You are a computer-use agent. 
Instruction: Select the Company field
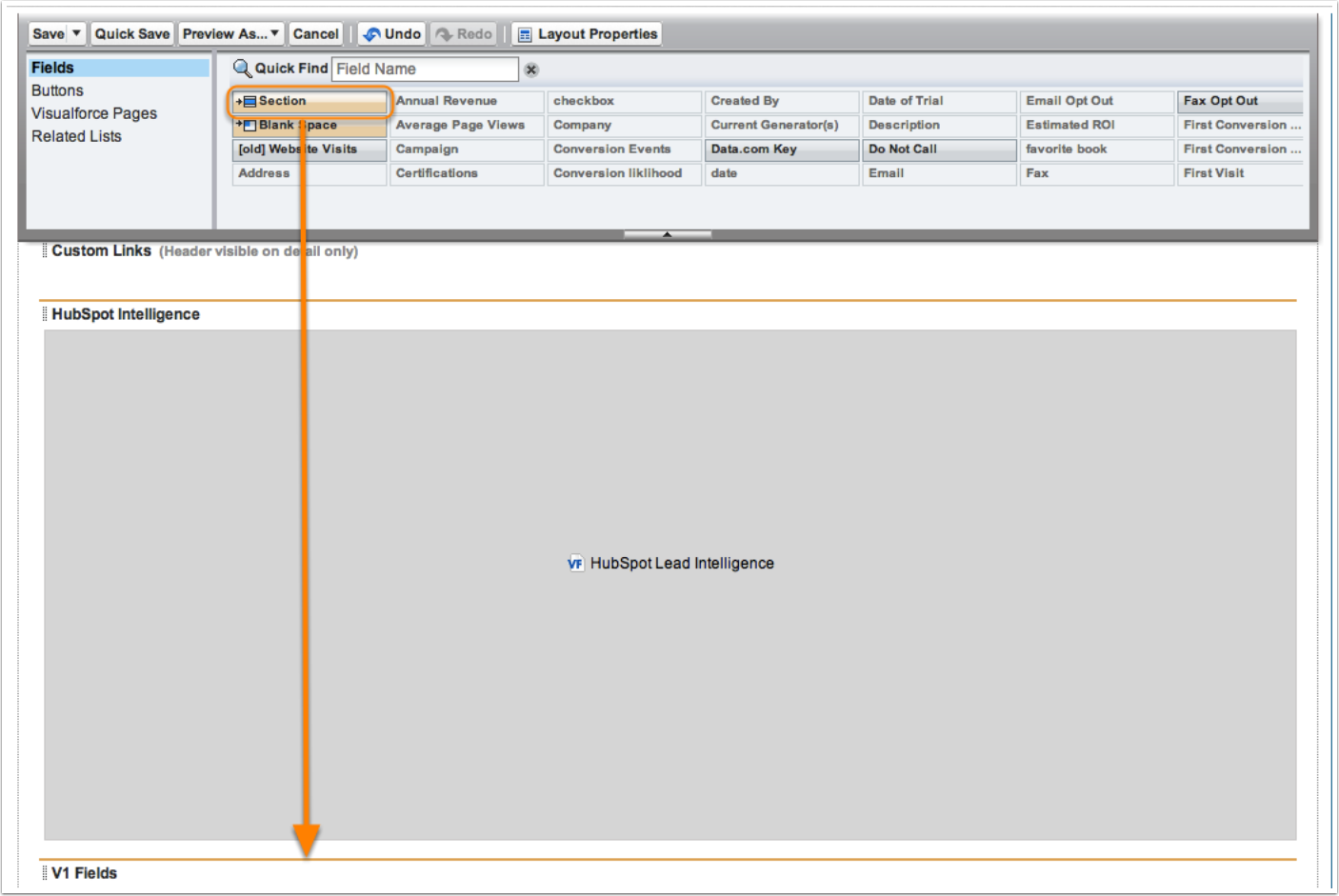[x=625, y=125]
